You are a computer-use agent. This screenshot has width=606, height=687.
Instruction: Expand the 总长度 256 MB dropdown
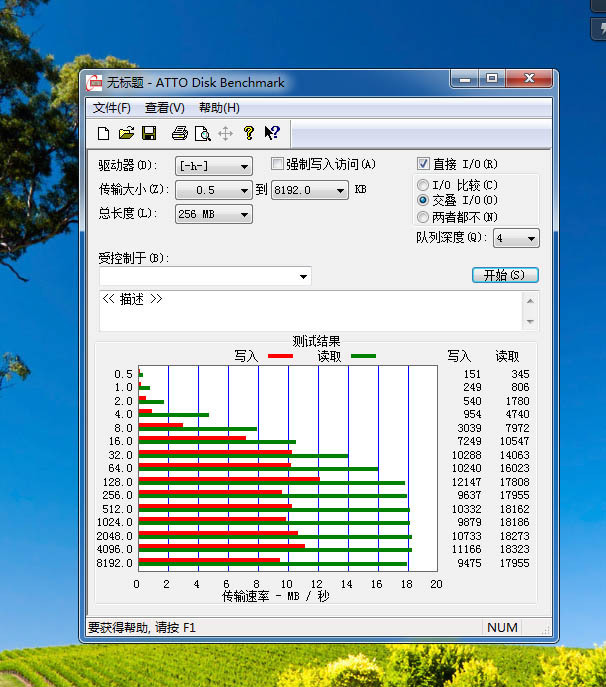pyautogui.click(x=245, y=214)
